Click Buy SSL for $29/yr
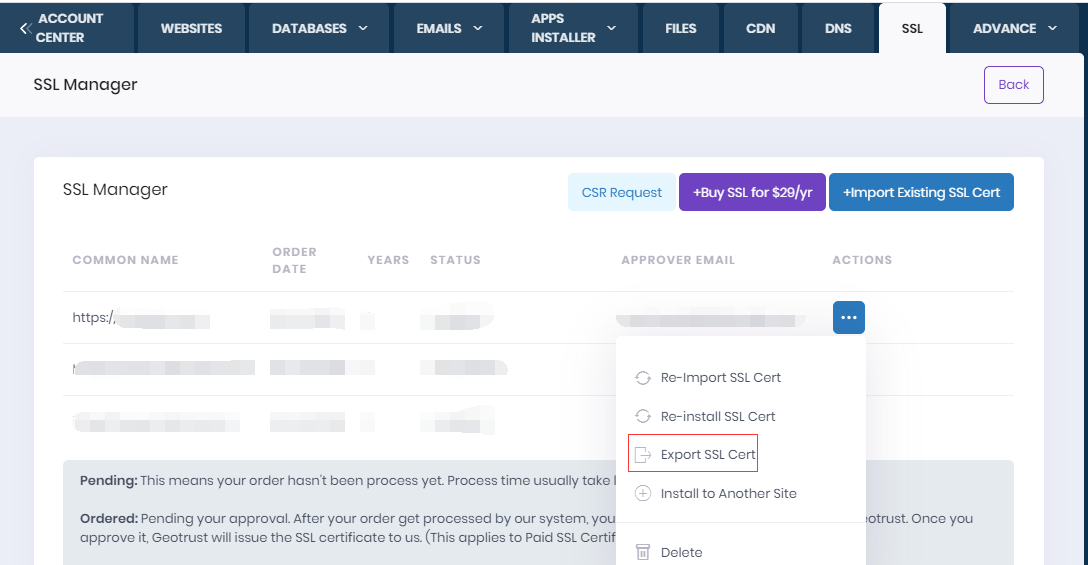This screenshot has width=1088, height=565. click(752, 192)
